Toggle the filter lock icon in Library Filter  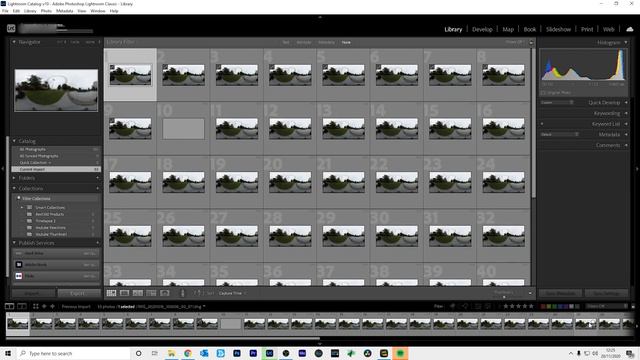(x=531, y=42)
